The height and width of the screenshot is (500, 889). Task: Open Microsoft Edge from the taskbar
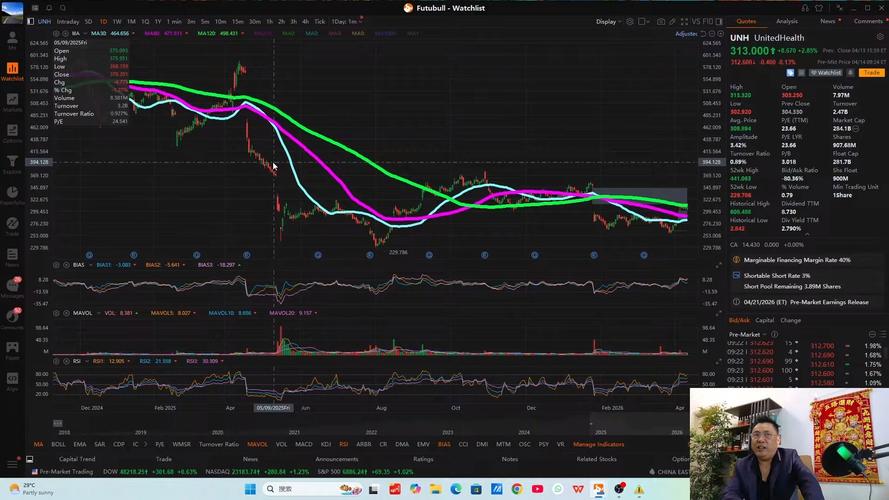point(456,489)
